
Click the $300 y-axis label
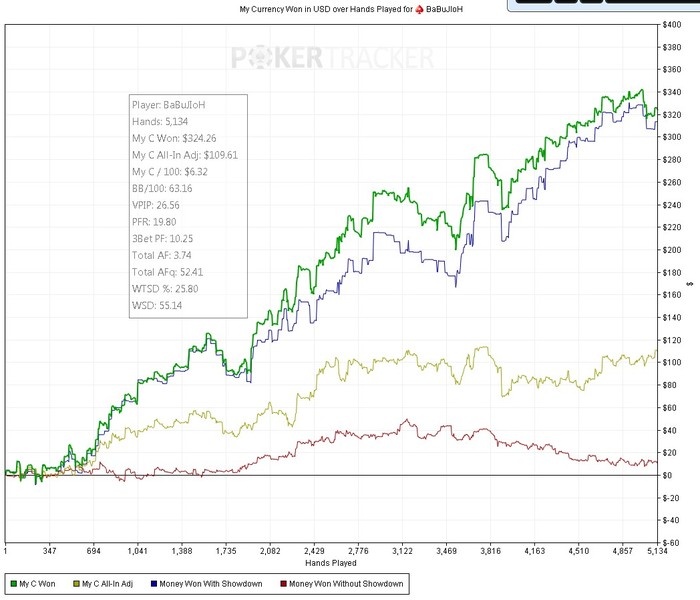tap(671, 137)
